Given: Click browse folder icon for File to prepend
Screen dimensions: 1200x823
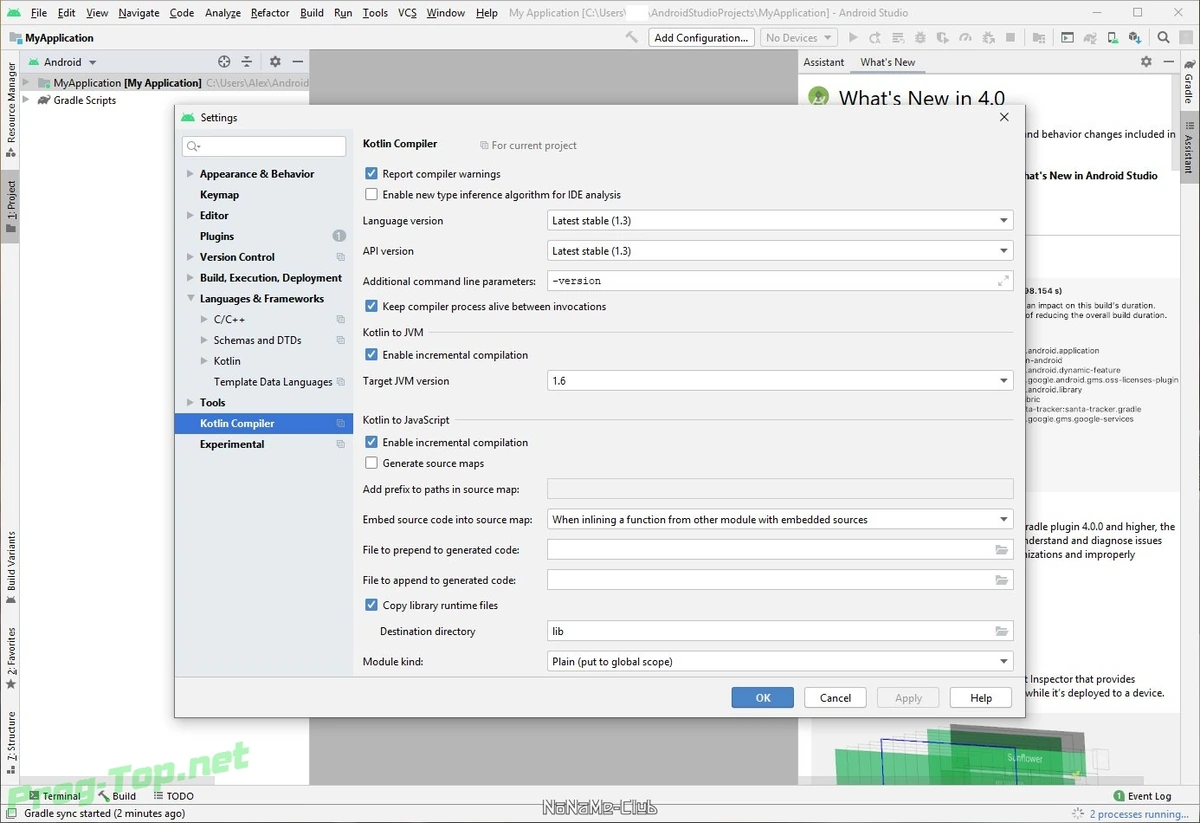Looking at the screenshot, I should [x=1001, y=550].
